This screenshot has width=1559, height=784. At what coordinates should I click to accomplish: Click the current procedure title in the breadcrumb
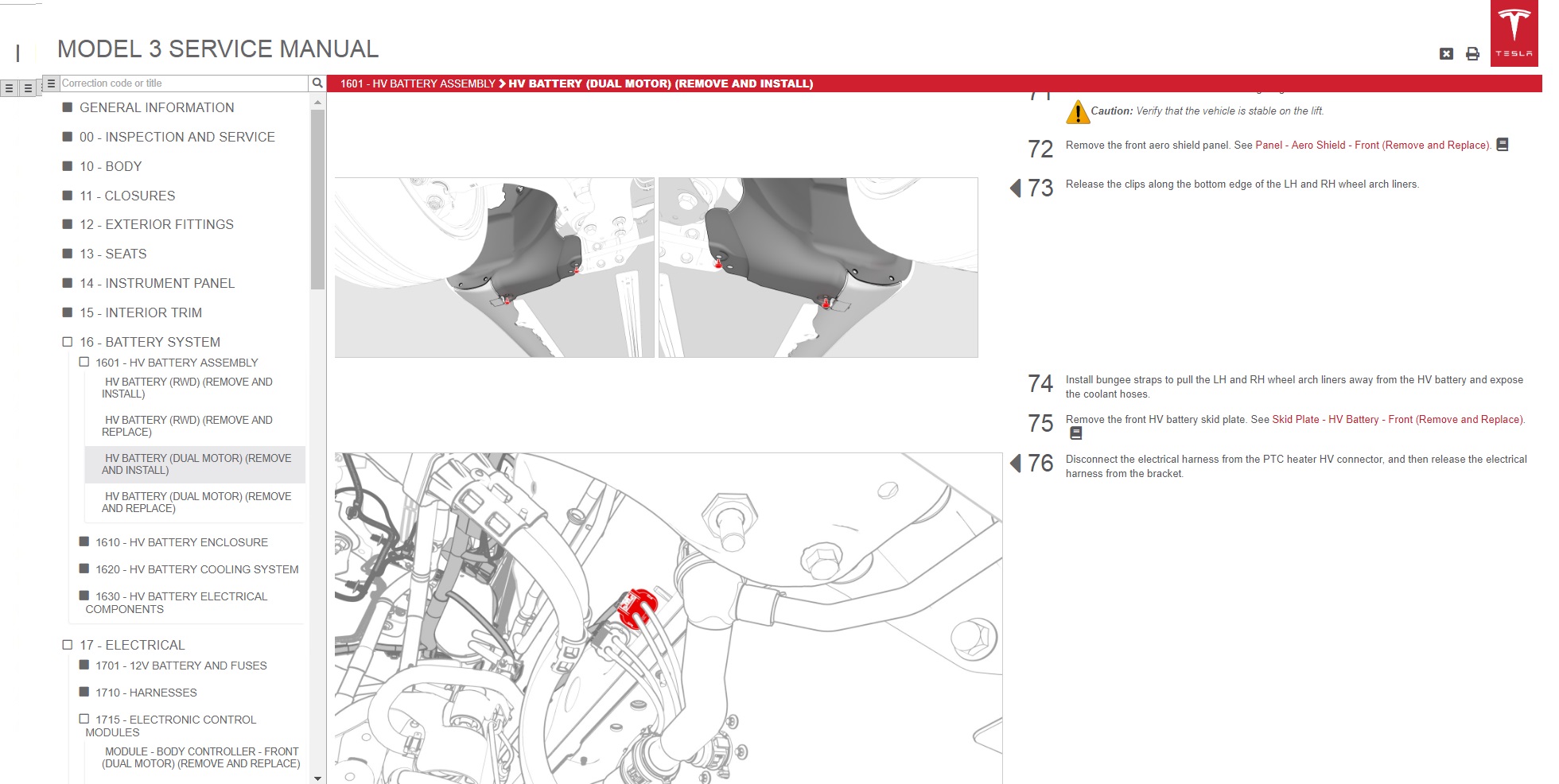click(x=660, y=83)
